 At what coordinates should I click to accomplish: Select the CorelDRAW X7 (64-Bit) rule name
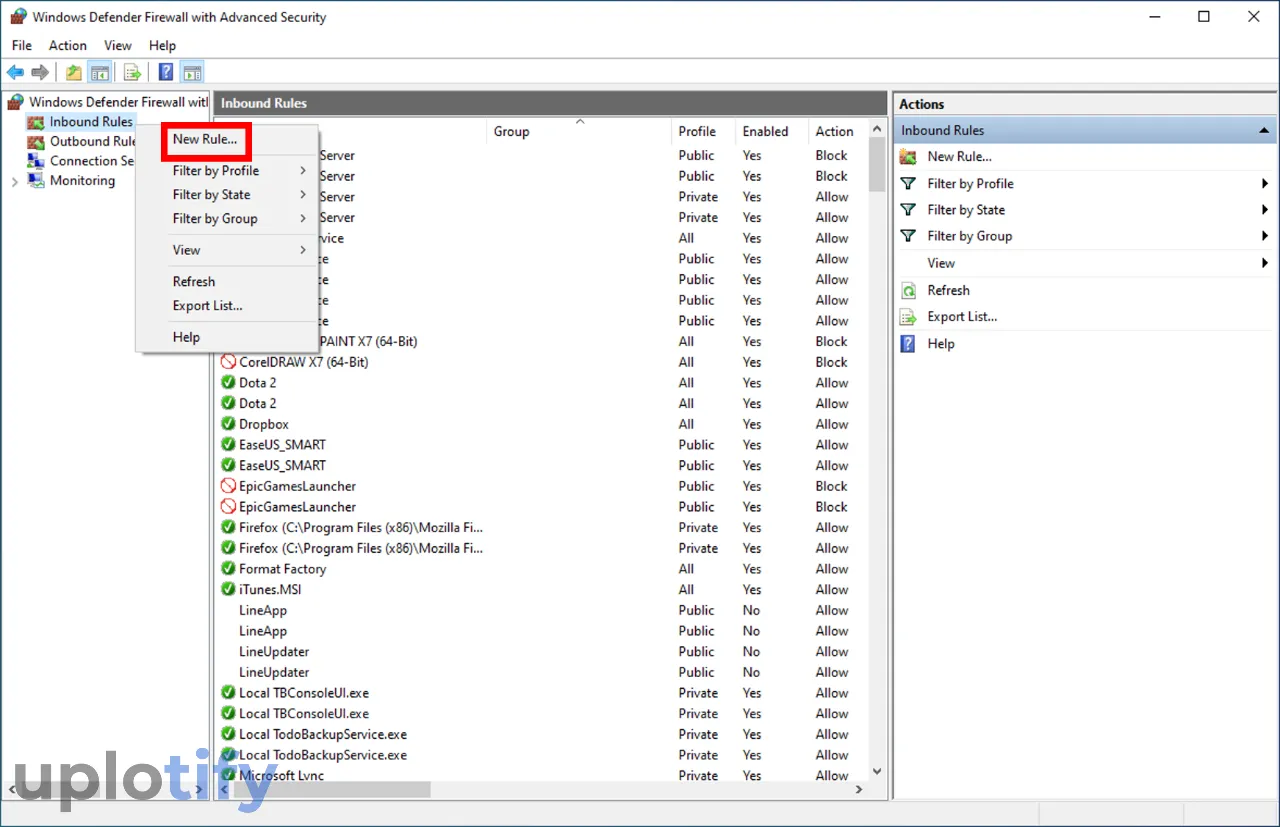point(303,363)
